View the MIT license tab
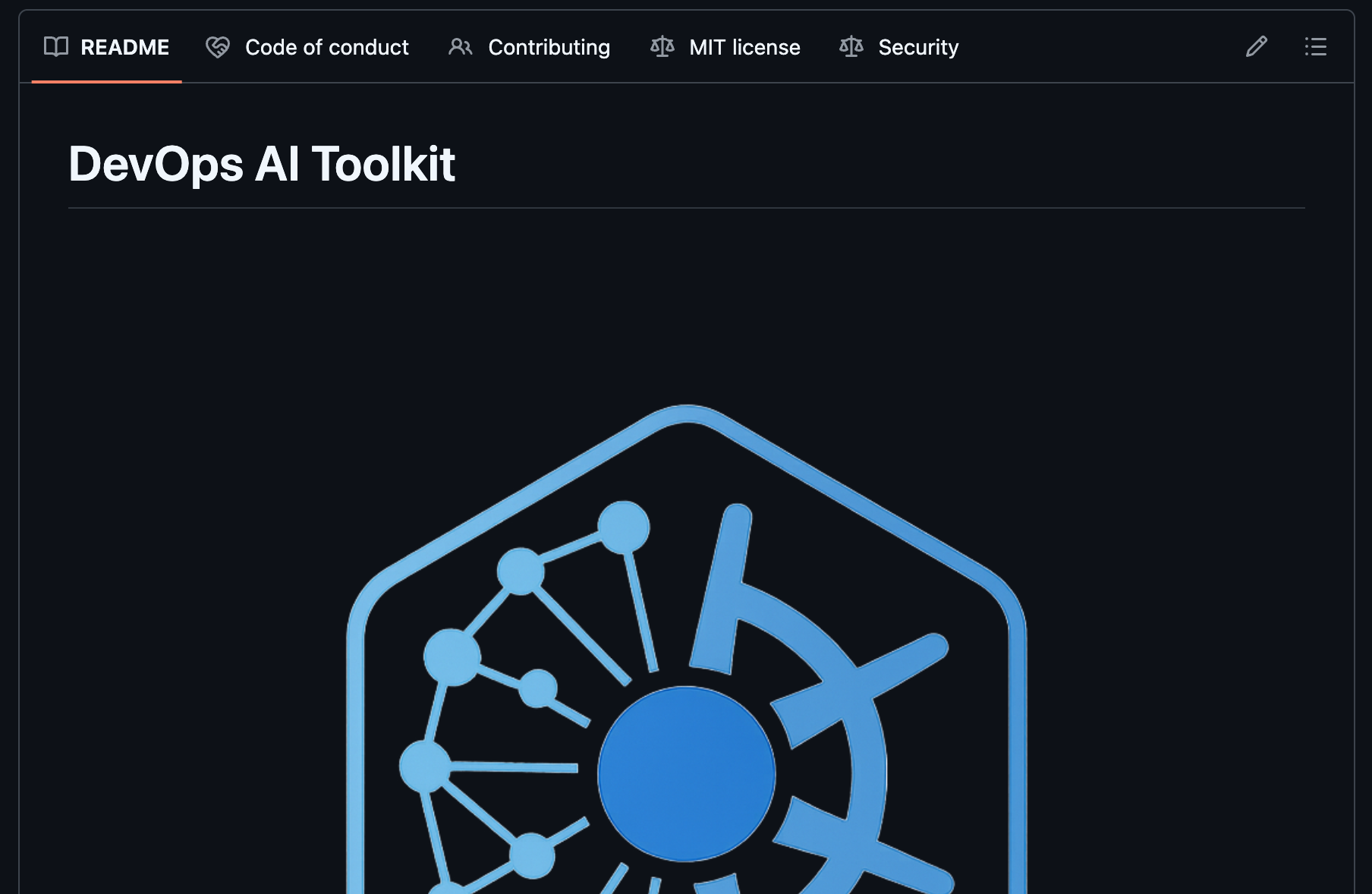1372x894 pixels. coord(744,47)
